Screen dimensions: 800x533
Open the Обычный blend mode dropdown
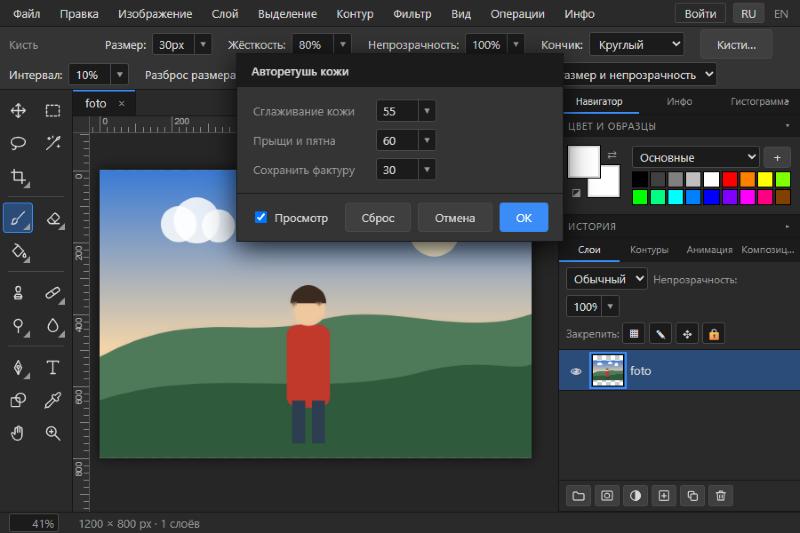tap(607, 279)
